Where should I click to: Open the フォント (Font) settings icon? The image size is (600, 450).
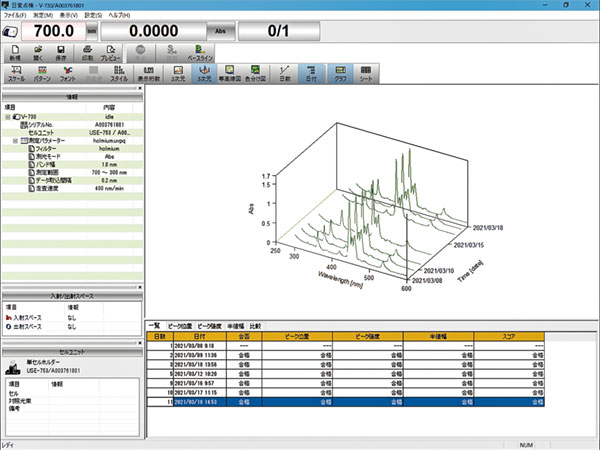pyautogui.click(x=68, y=74)
